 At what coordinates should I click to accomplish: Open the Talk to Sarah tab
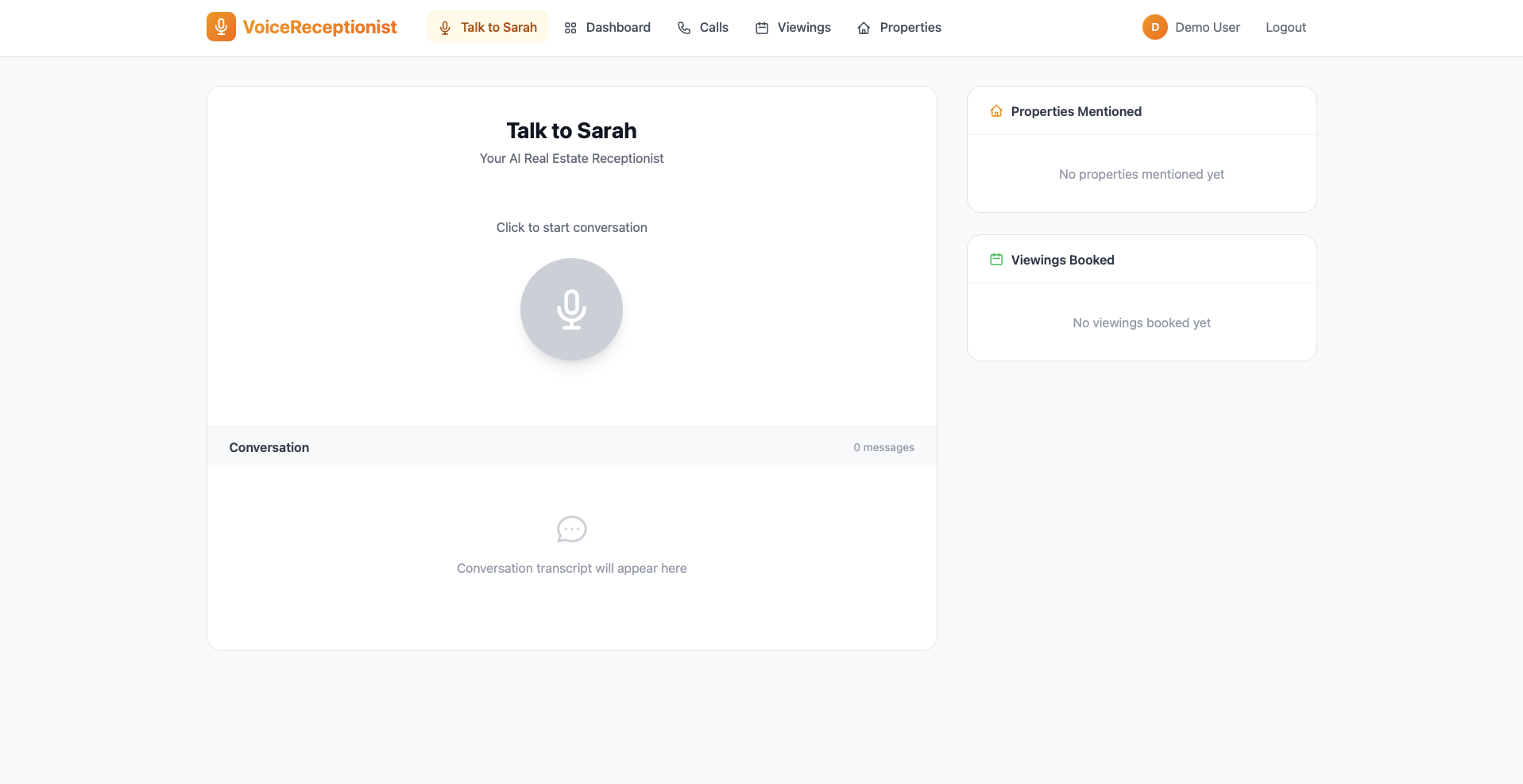click(x=487, y=27)
